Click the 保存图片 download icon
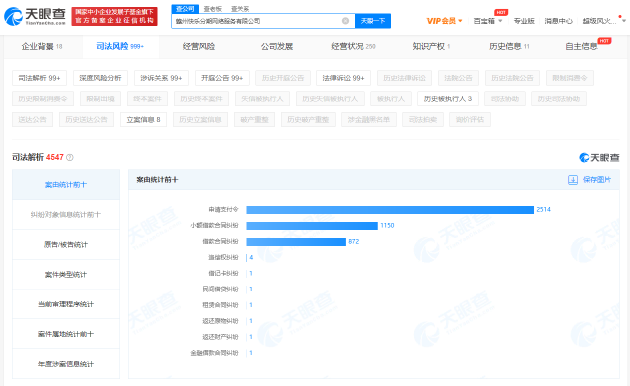 pyautogui.click(x=573, y=180)
